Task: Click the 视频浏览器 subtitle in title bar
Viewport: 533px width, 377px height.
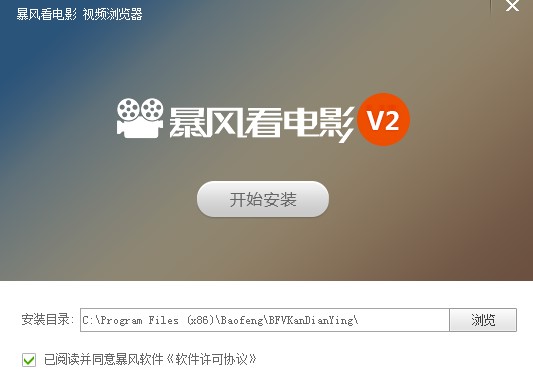Action: point(113,14)
